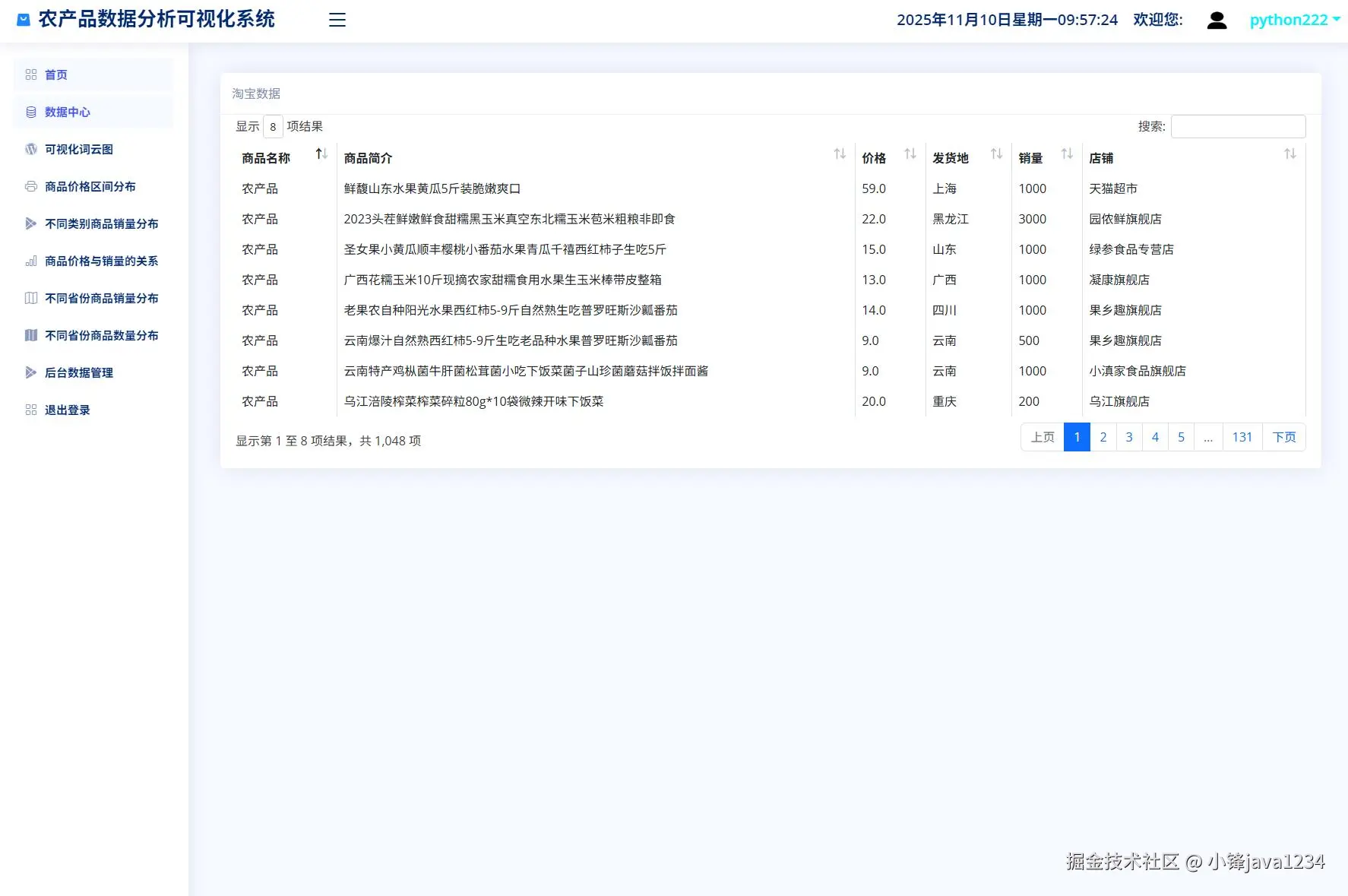
Task: Click the app logo icon beside the system title
Action: (24, 20)
